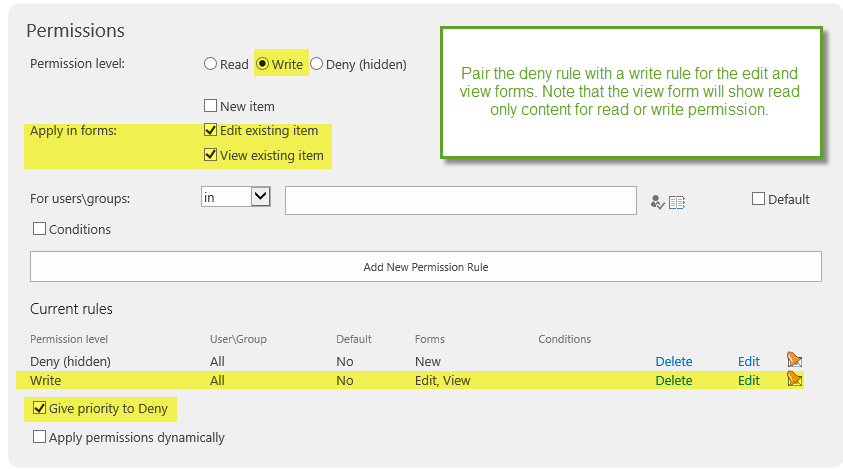
Task: Uncheck View existing item checkbox
Action: (x=210, y=155)
